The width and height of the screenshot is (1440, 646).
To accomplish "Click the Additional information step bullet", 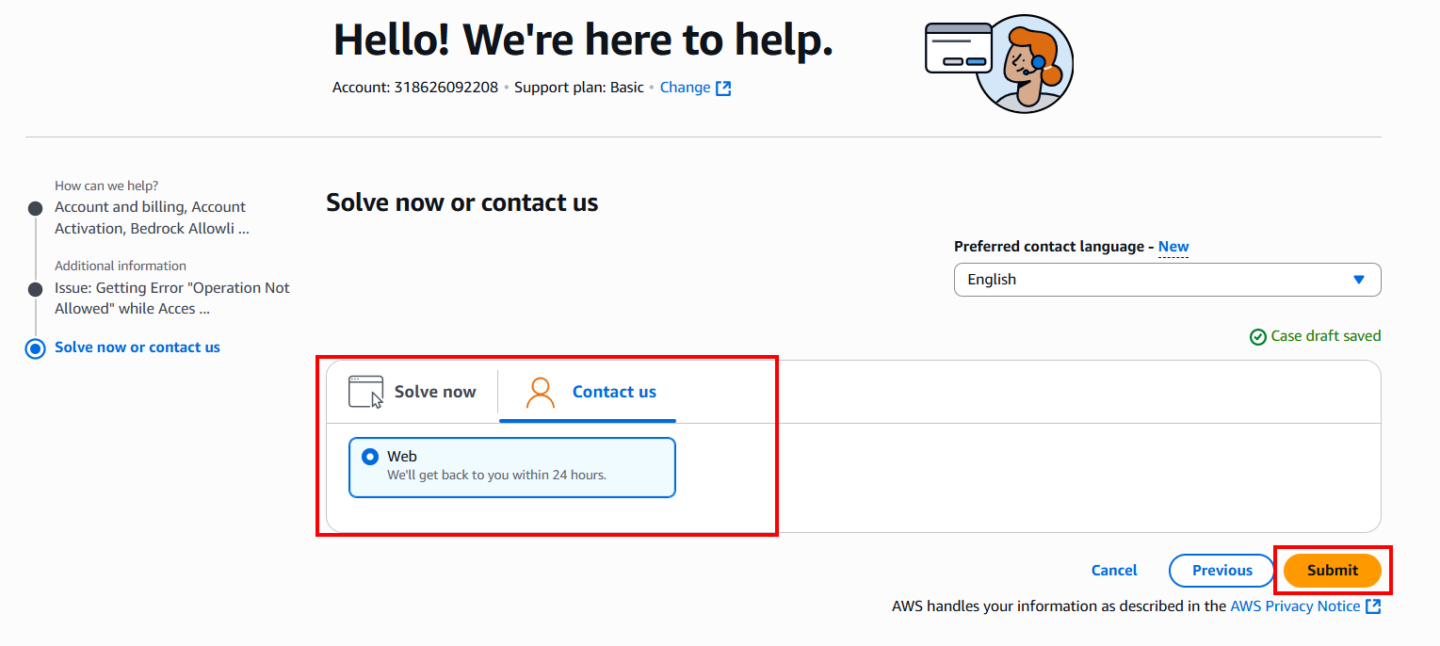I will [x=35, y=288].
